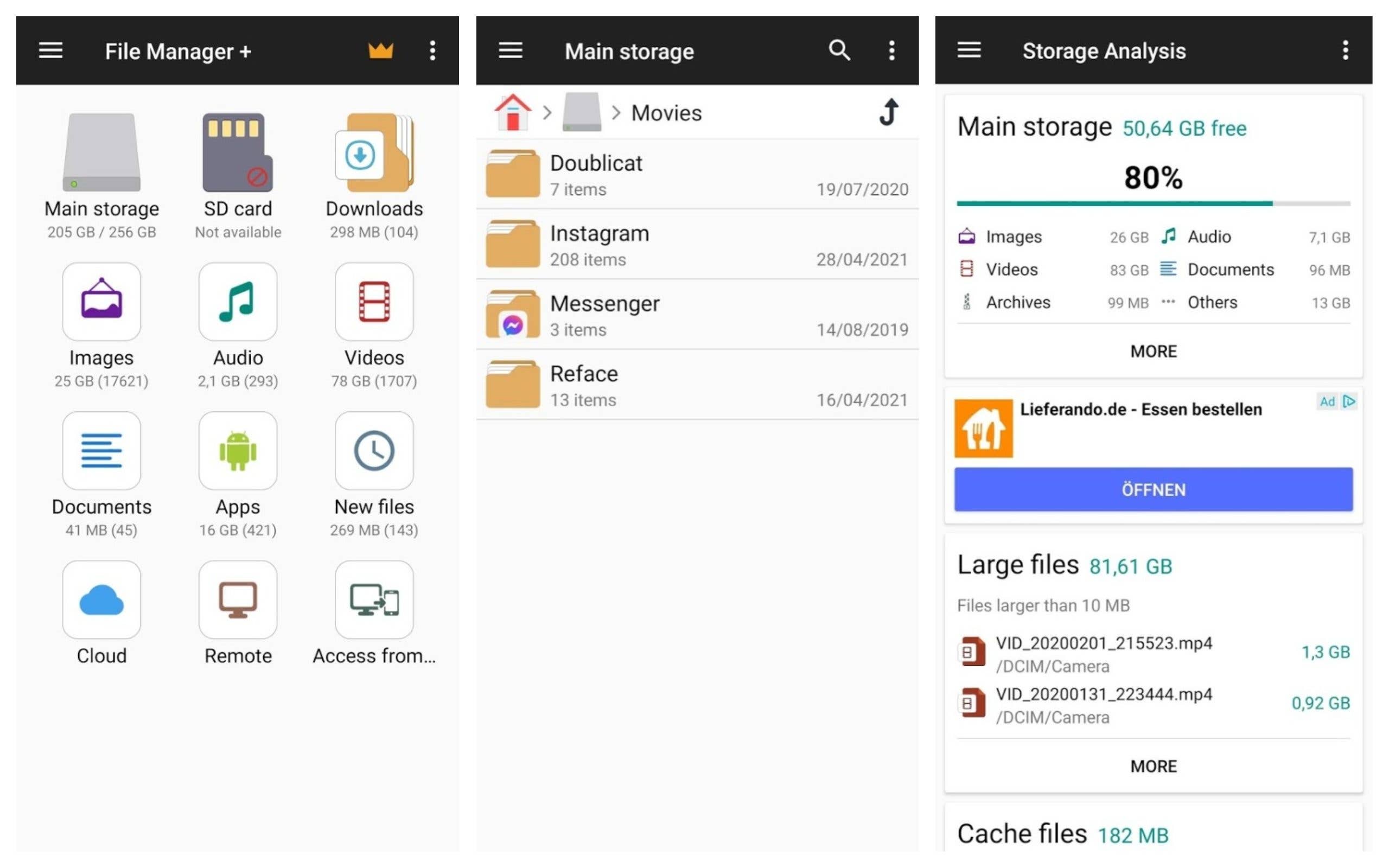Open the Cloud storage icon
Viewport: 1389px width, 868px height.
101,600
